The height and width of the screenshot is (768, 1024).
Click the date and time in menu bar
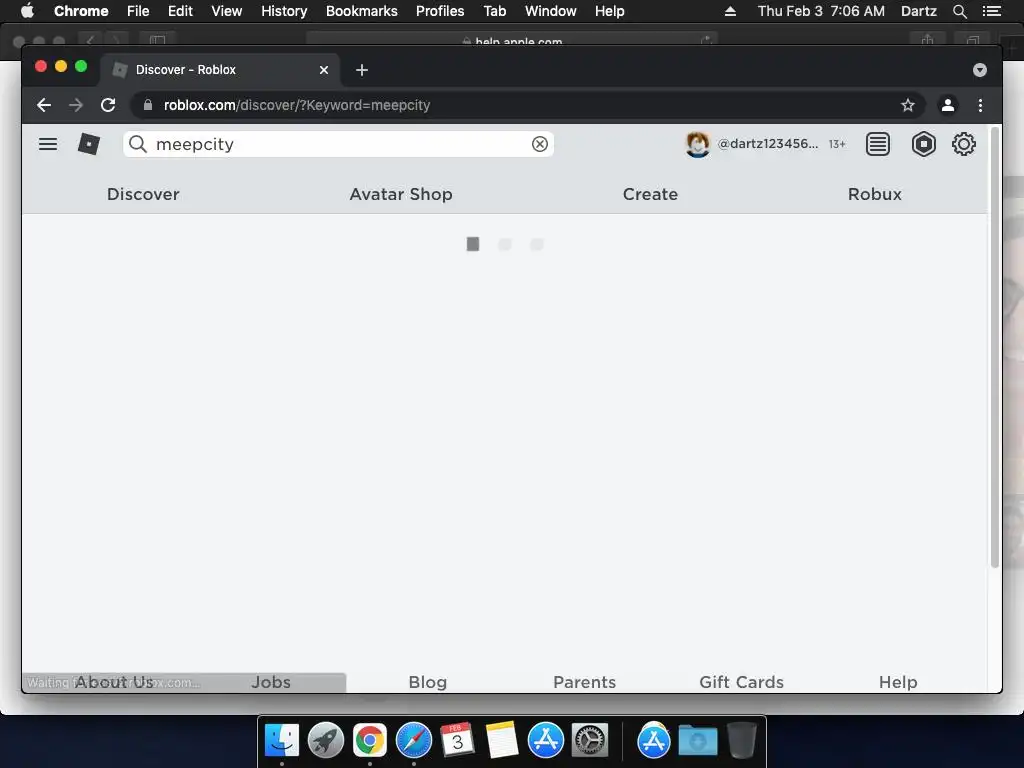[821, 11]
